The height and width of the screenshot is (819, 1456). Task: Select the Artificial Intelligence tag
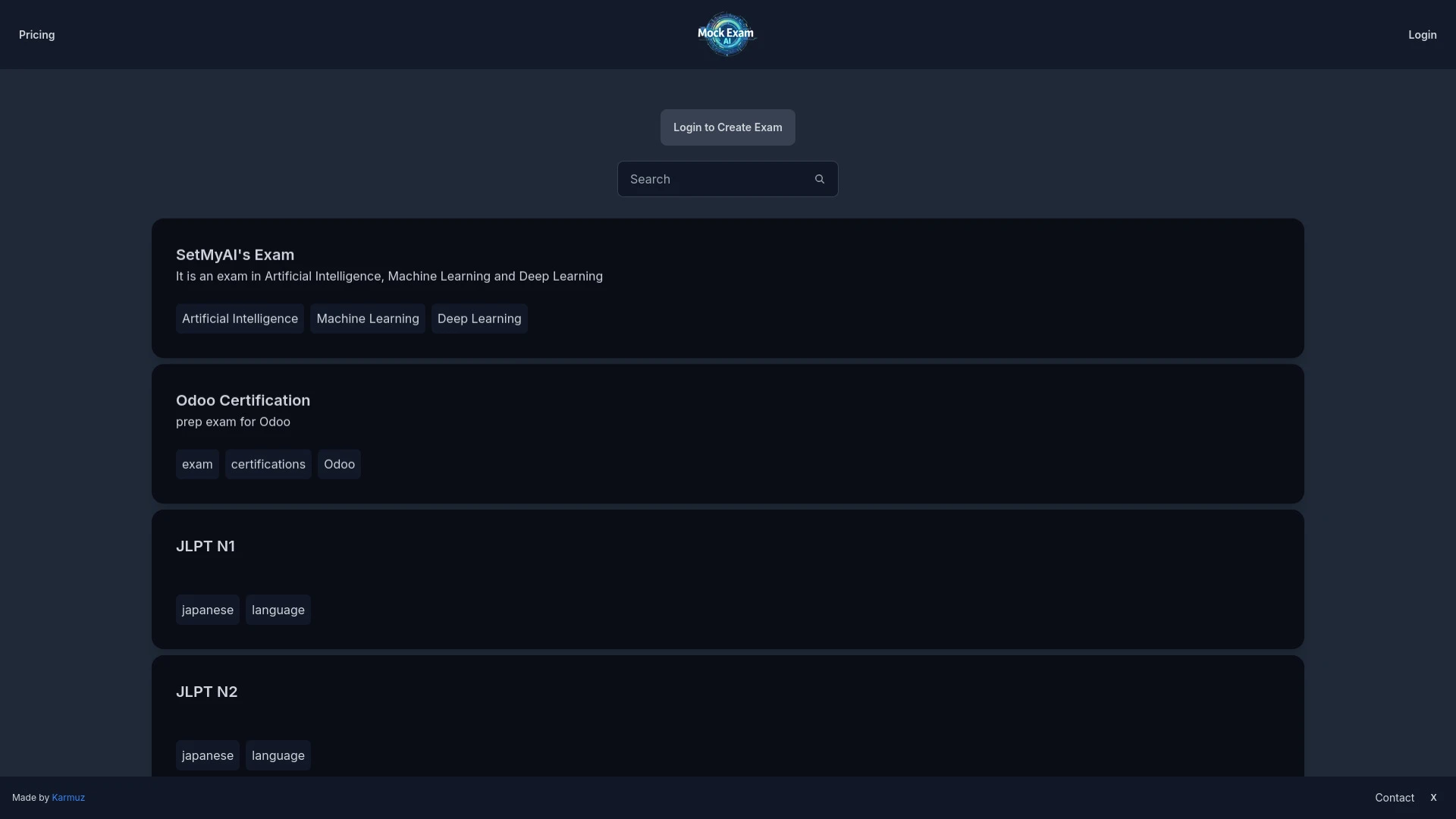(x=240, y=318)
